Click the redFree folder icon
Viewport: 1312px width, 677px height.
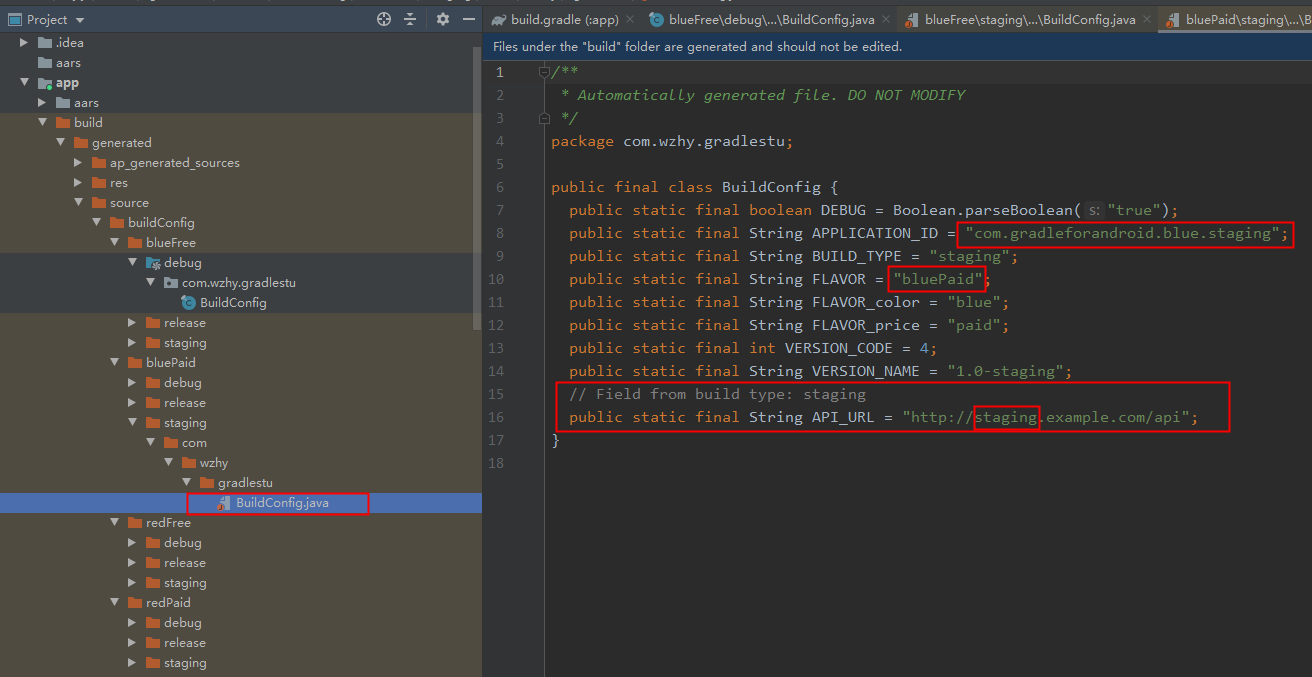click(135, 522)
